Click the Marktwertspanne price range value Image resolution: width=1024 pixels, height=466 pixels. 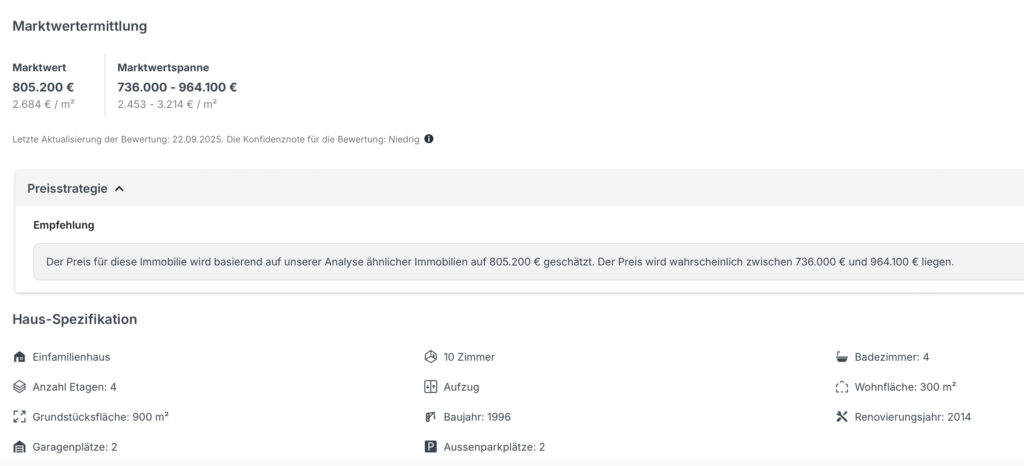177,87
